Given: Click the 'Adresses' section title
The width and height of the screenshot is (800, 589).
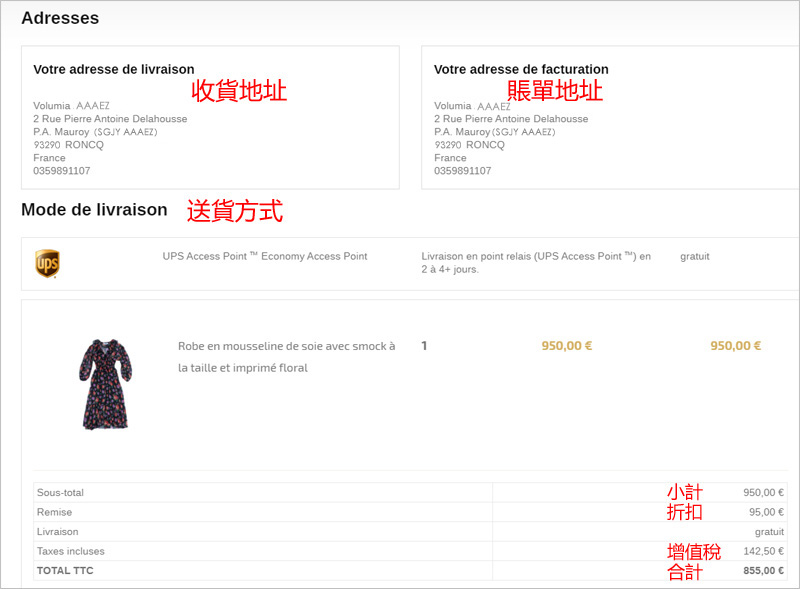Looking at the screenshot, I should coord(60,18).
